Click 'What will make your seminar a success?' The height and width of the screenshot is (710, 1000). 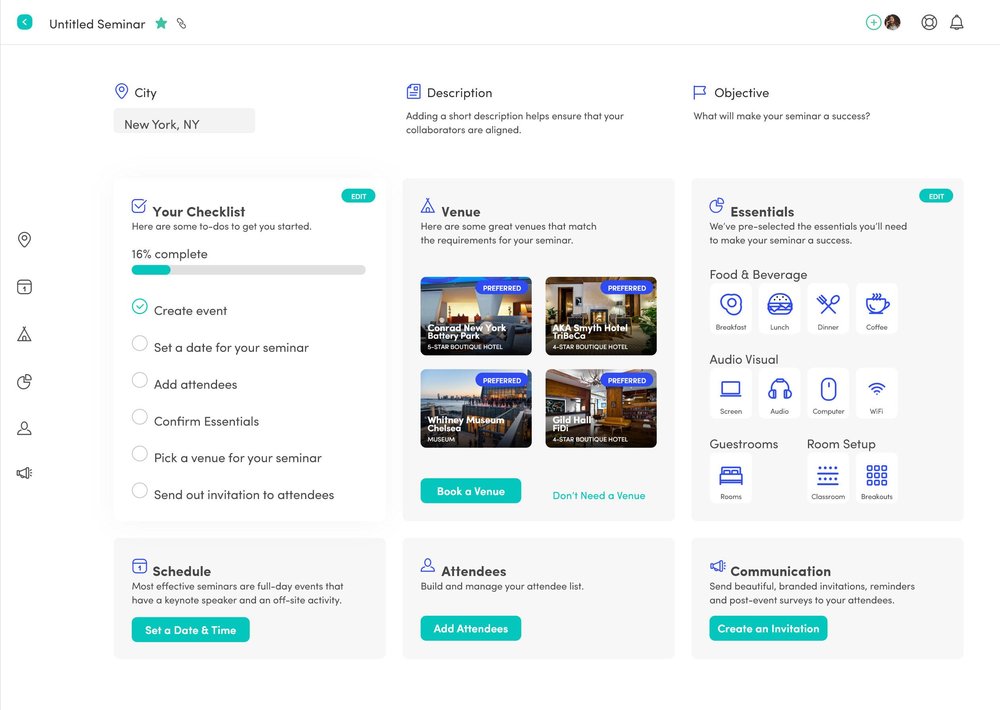tap(782, 116)
